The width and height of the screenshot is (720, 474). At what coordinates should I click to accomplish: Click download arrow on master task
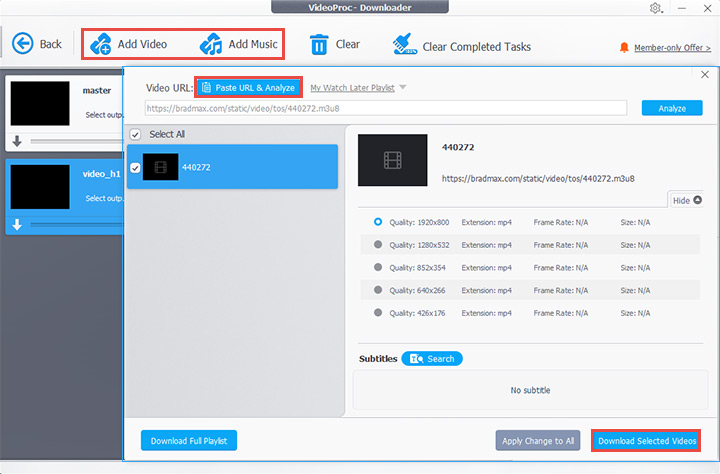17,141
